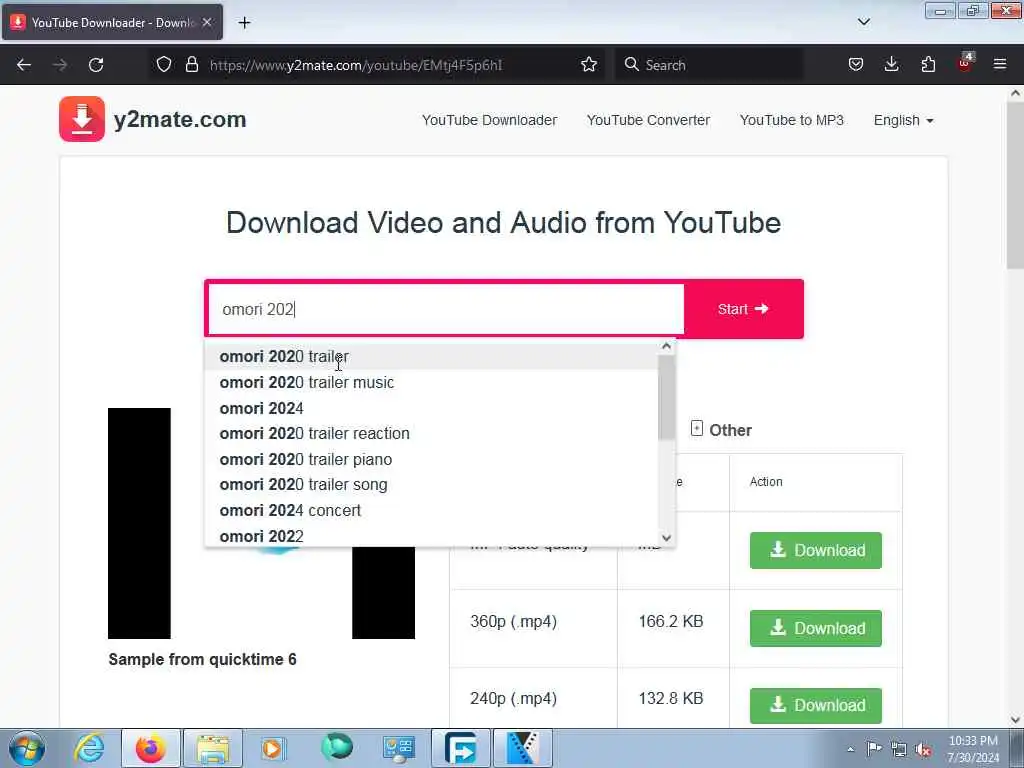Open Windows Explorer folder from taskbar
This screenshot has width=1024, height=768.
[212, 748]
